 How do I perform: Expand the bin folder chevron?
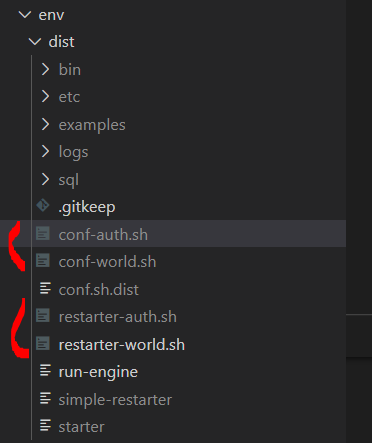45,69
